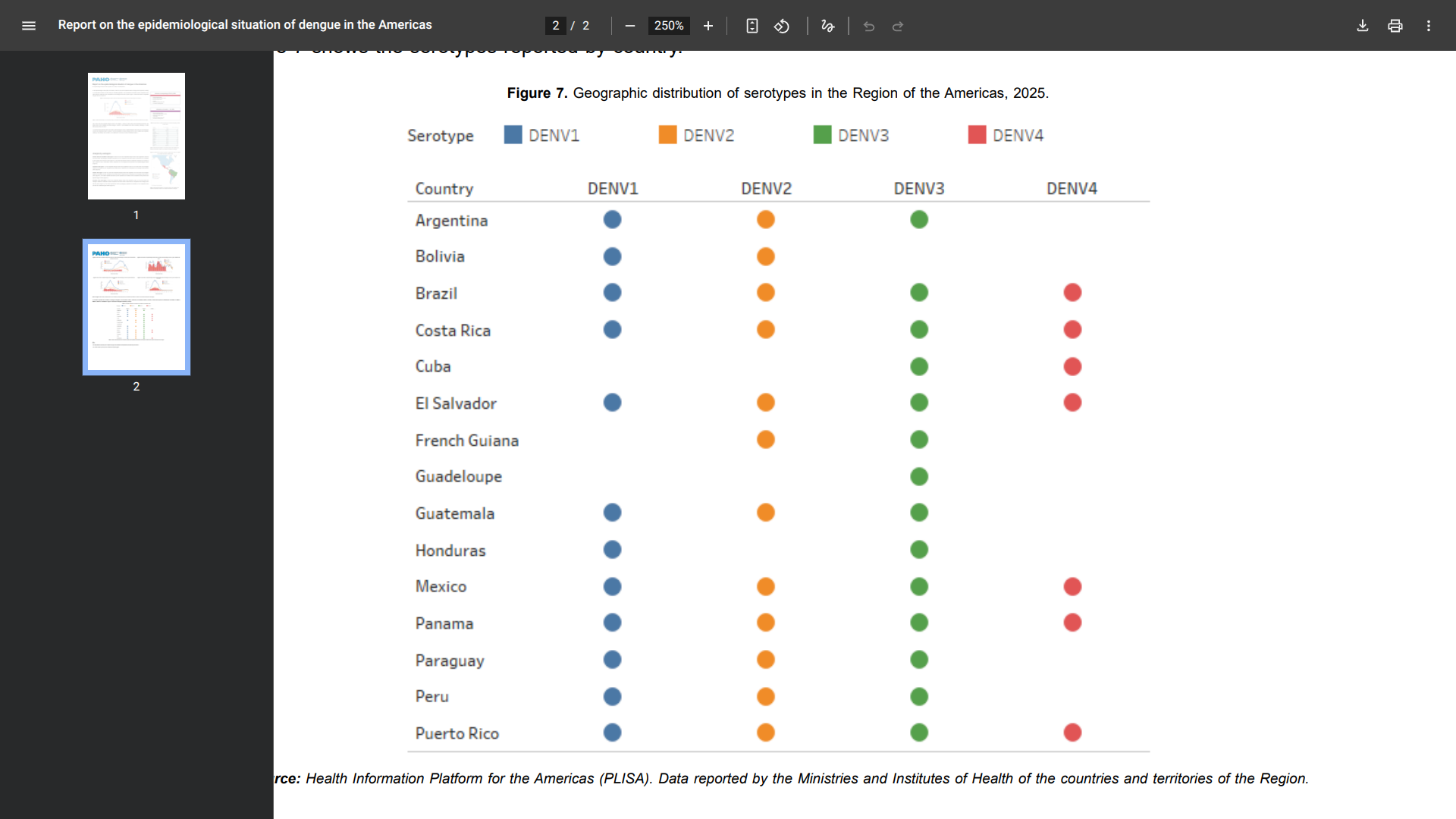Open the more actions three-dot menu
The height and width of the screenshot is (819, 1456).
(x=1428, y=26)
